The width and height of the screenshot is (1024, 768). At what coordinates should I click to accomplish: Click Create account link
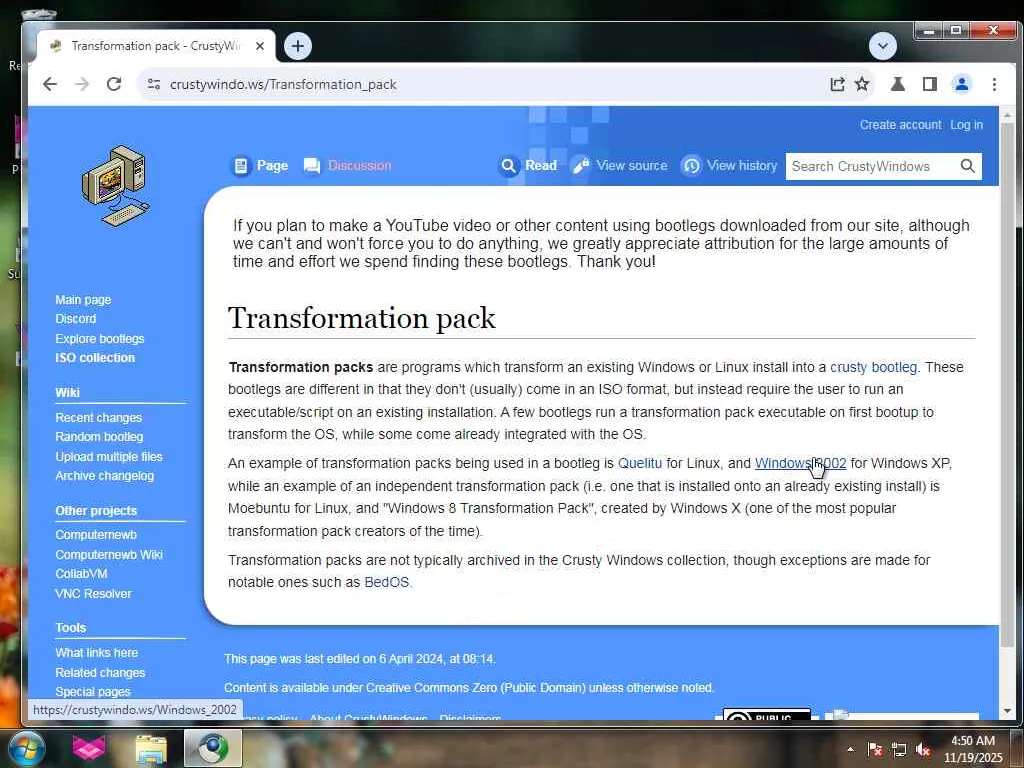coord(901,125)
